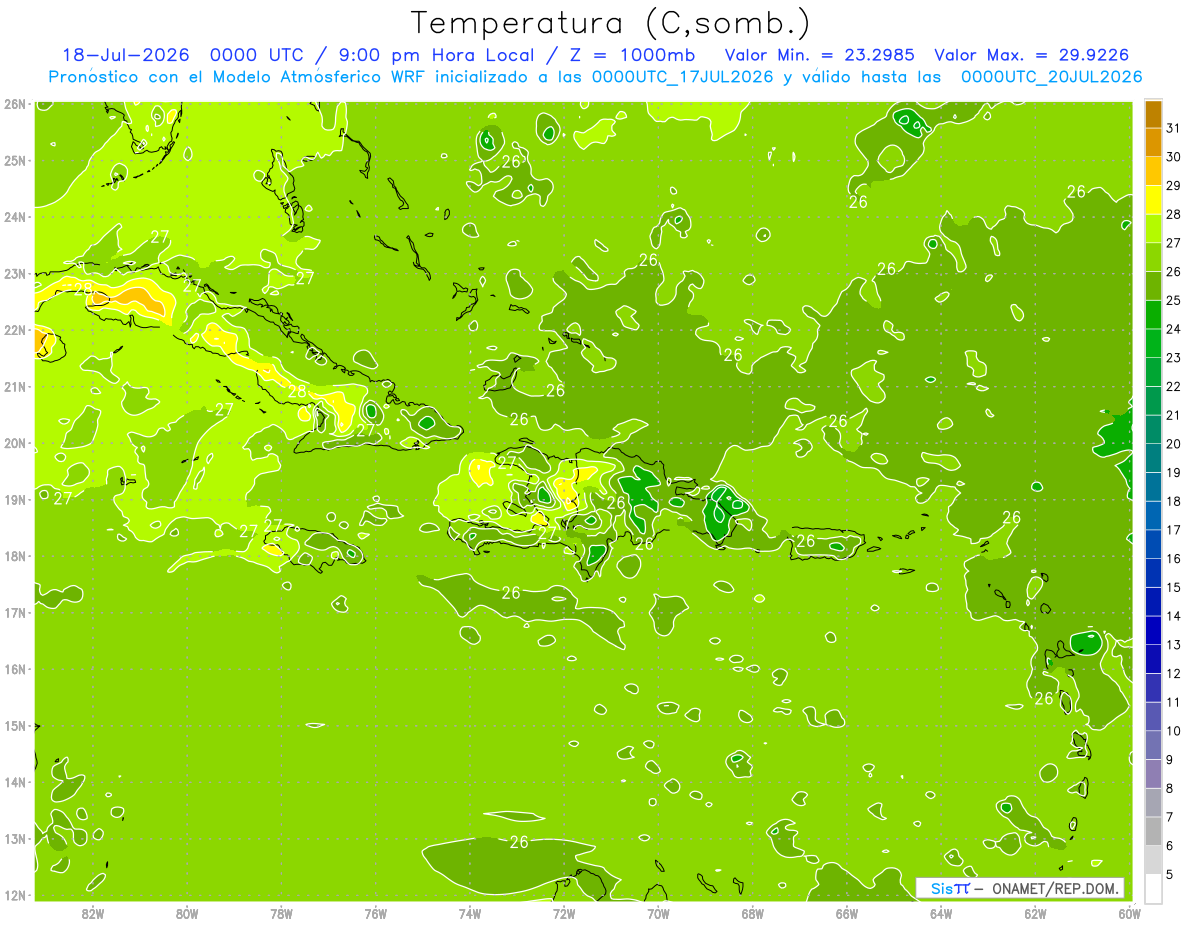This screenshot has width=1200, height=927.
Task: Click legend value 31 on the color scale
Action: 1174,128
